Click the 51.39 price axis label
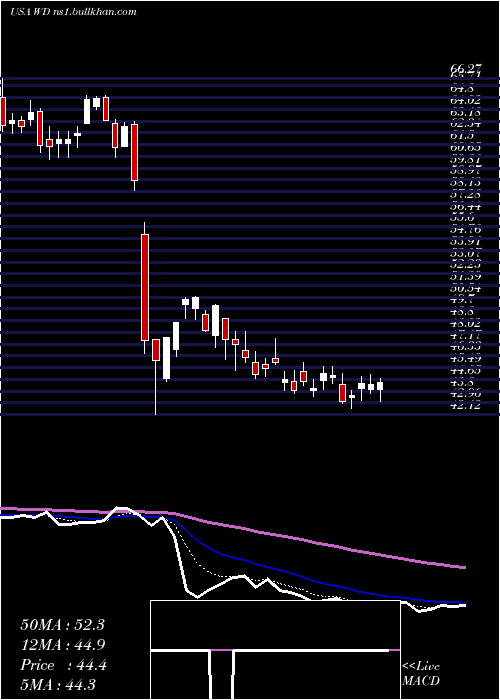This screenshot has width=500, height=700. 465,277
